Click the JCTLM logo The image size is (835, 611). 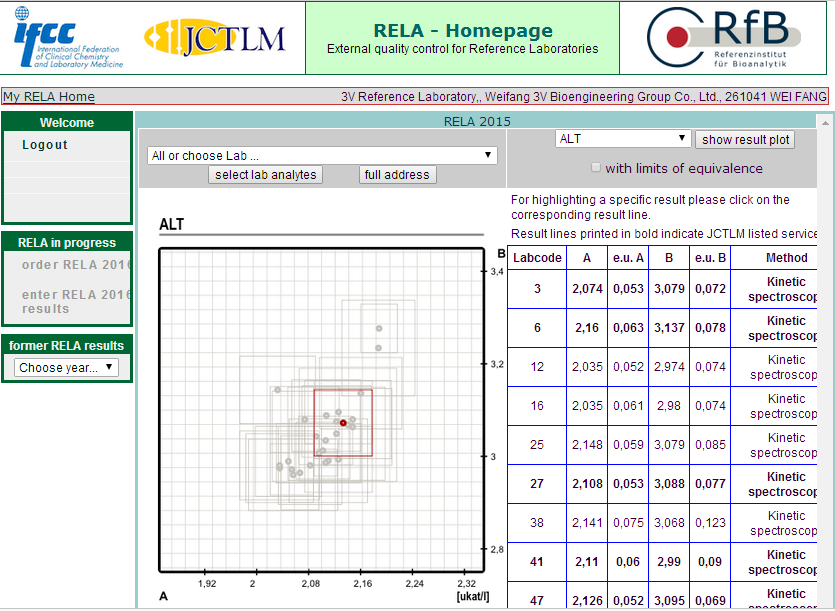click(215, 38)
